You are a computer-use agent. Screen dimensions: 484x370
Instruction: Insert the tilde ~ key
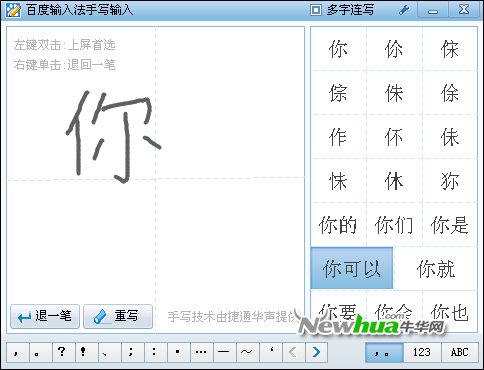tap(248, 352)
